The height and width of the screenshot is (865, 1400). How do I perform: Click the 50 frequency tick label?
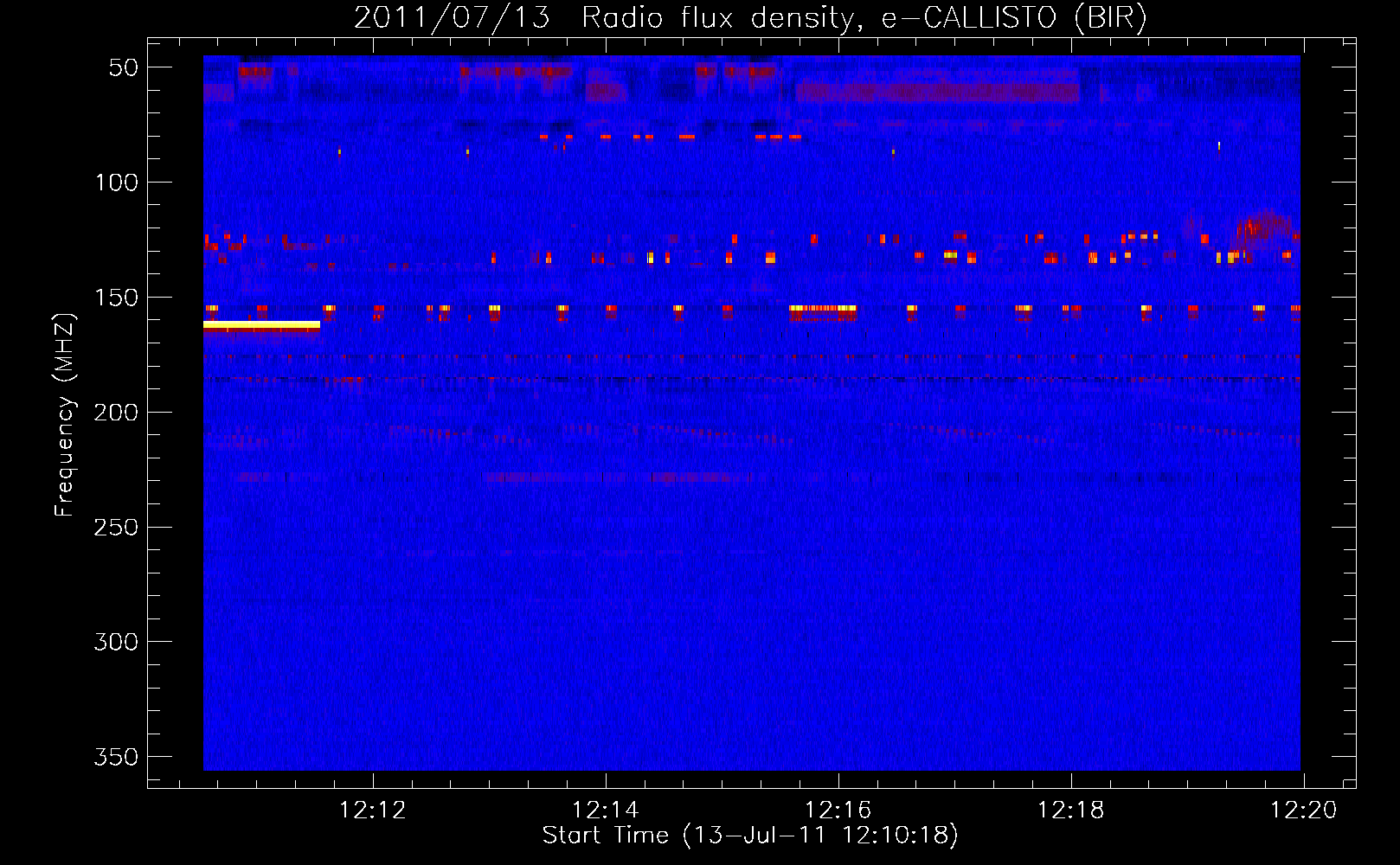tap(124, 67)
